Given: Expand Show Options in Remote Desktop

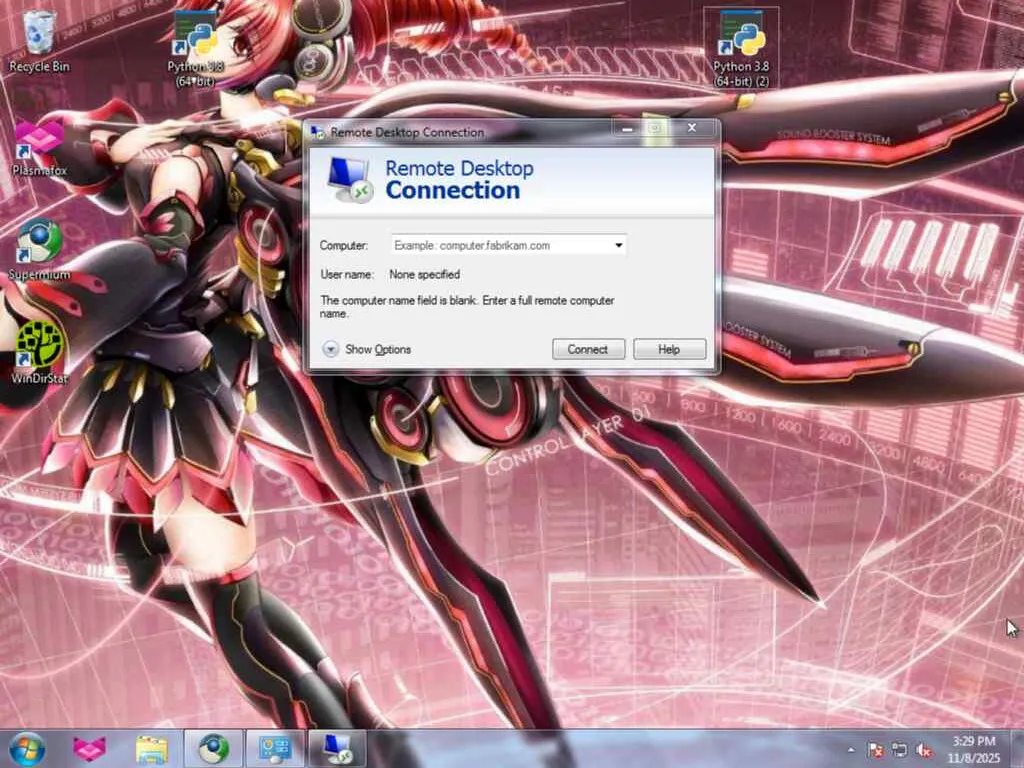Looking at the screenshot, I should point(367,349).
